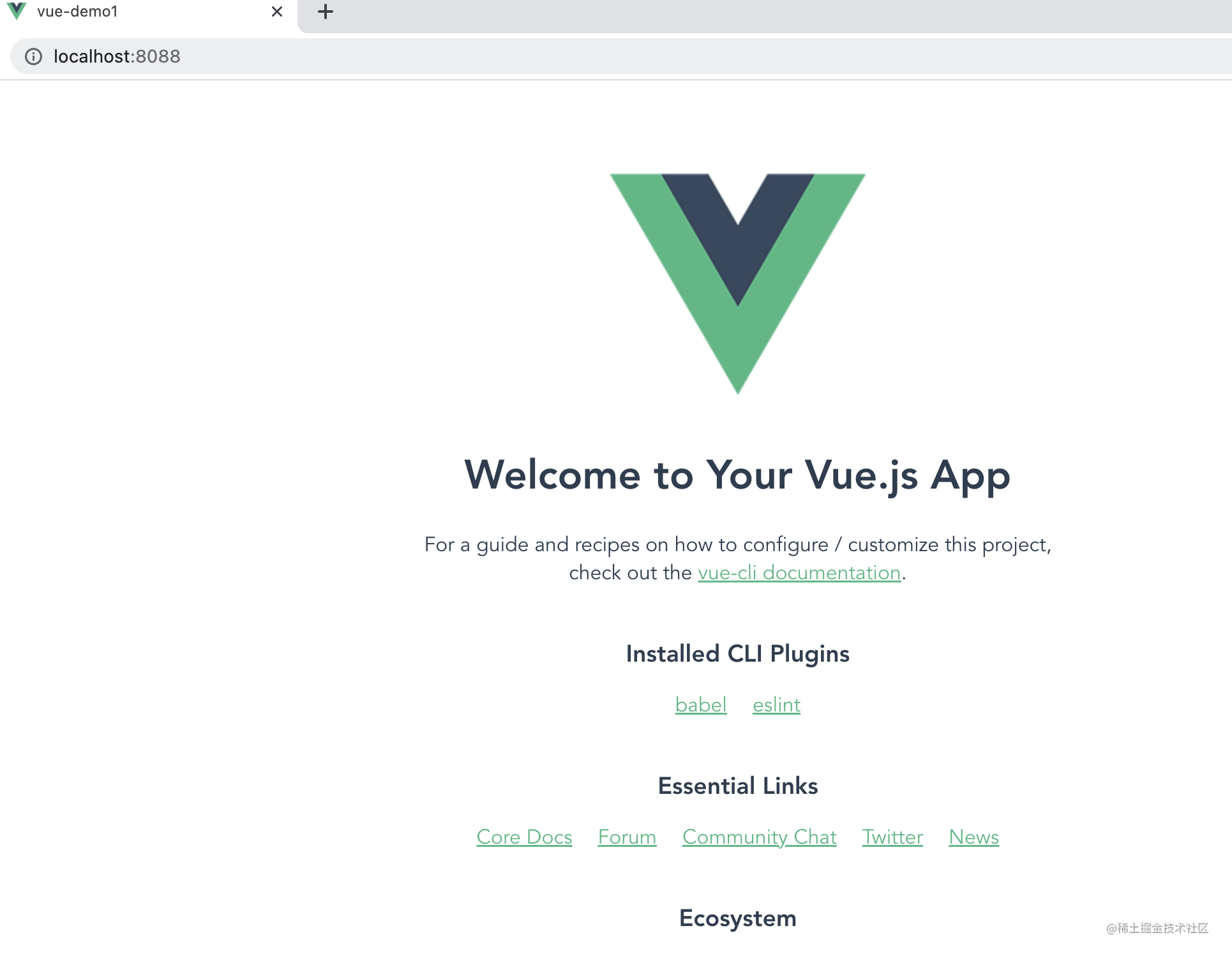Click the Installed CLI Plugins heading
Viewport: 1232px width, 958px height.
pyautogui.click(x=737, y=654)
